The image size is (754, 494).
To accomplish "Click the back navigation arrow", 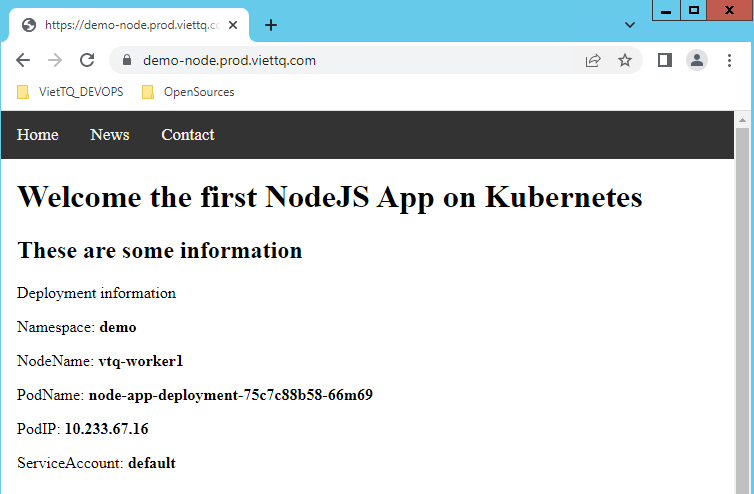I will click(23, 60).
